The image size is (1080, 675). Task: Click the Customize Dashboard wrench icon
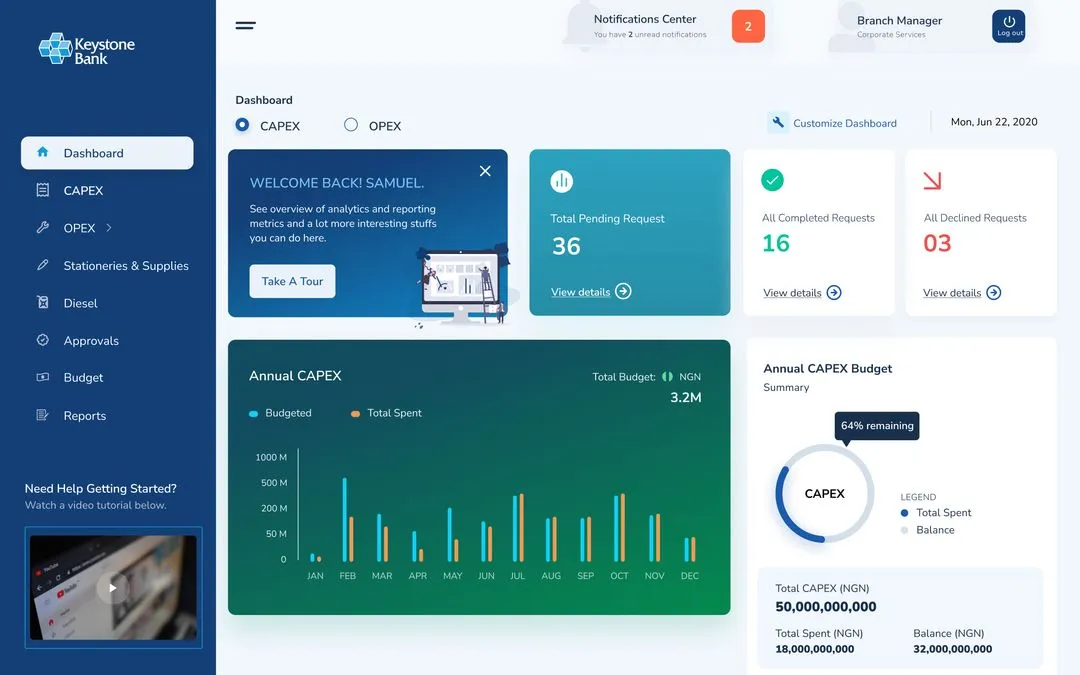pyautogui.click(x=778, y=123)
